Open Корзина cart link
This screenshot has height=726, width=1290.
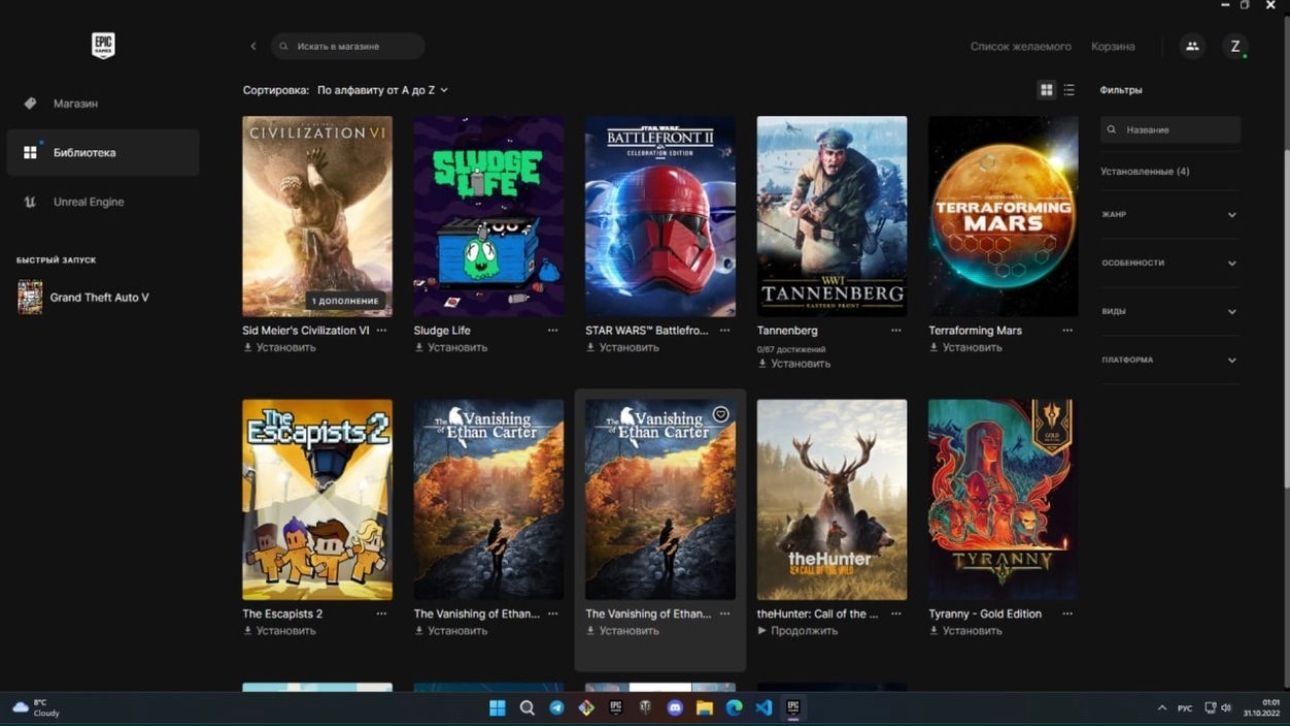tap(1113, 46)
